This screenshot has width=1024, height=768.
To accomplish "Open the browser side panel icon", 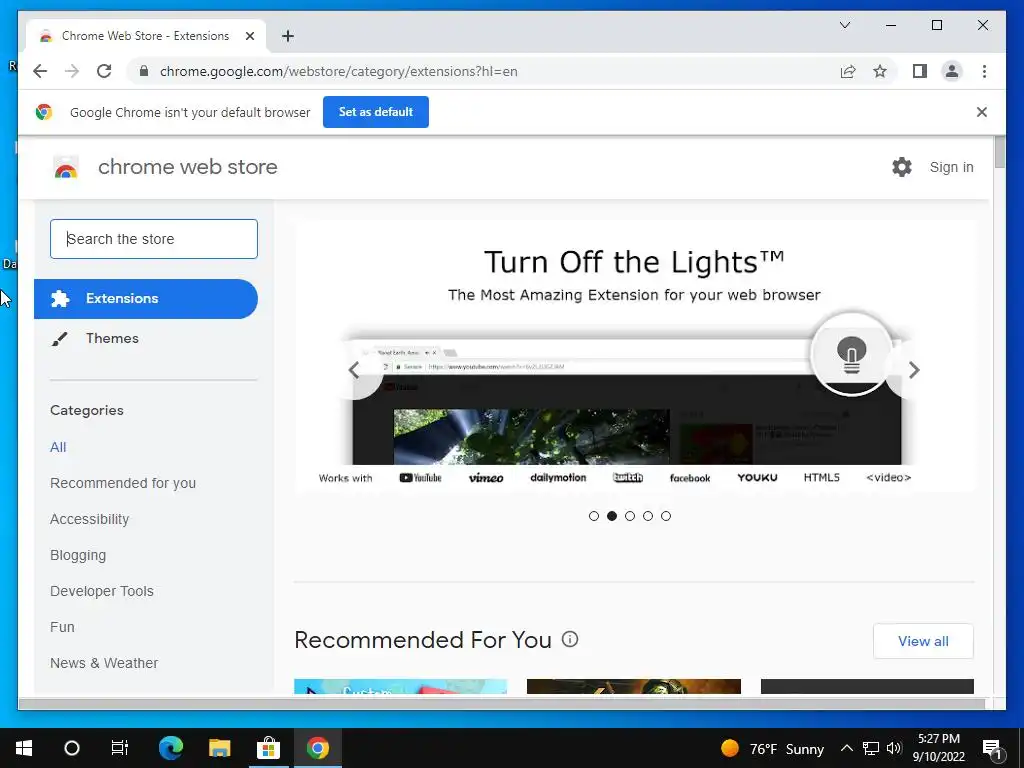I will click(x=920, y=71).
